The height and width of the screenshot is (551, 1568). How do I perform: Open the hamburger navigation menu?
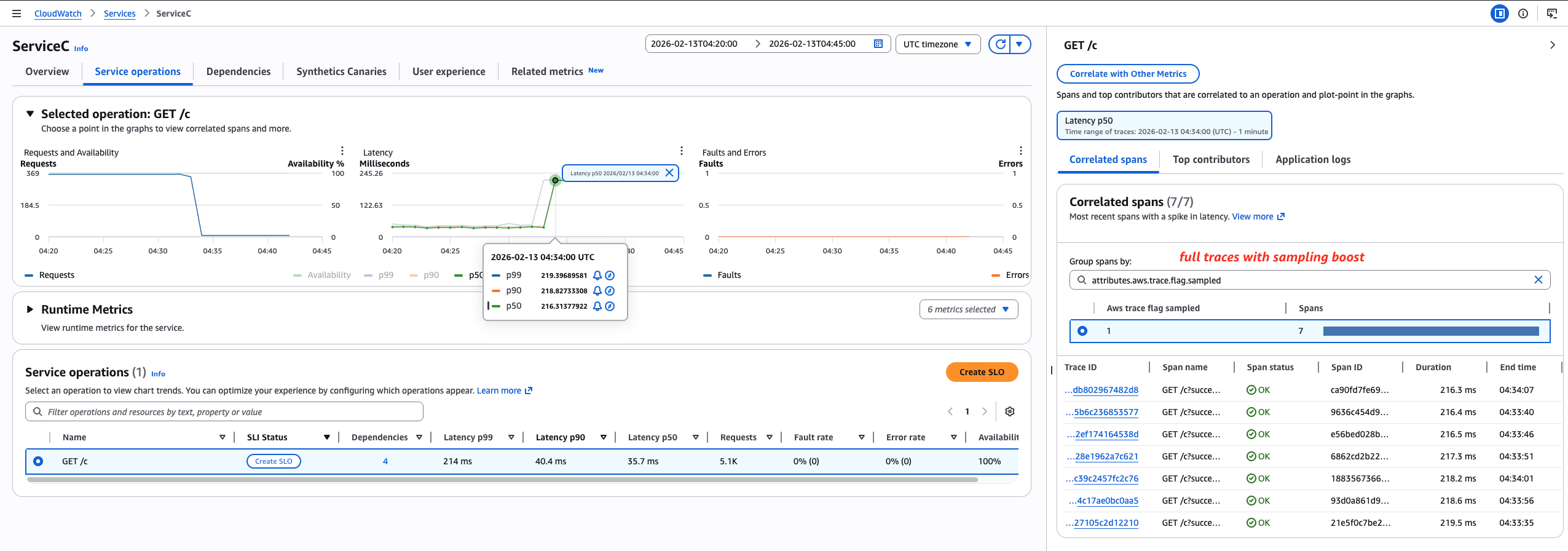click(17, 14)
